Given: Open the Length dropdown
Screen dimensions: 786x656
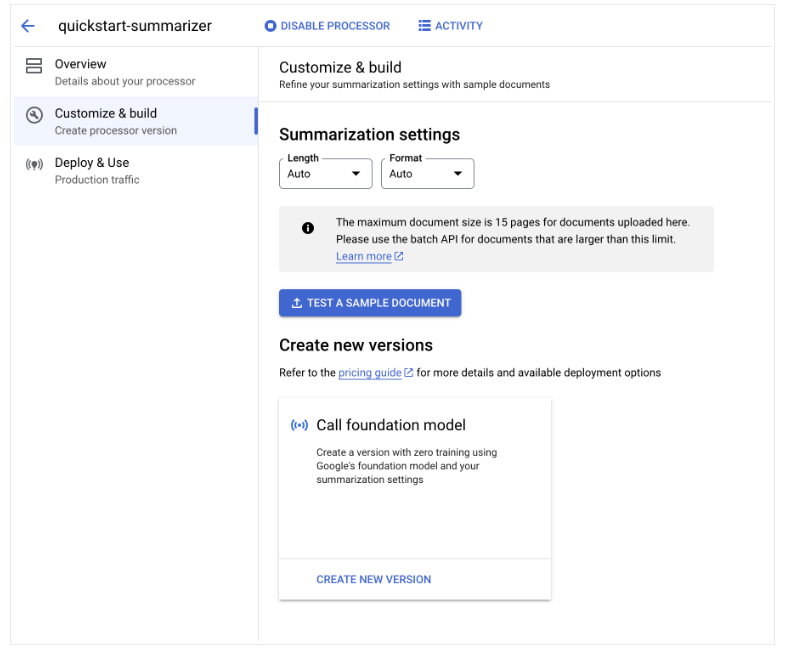Looking at the screenshot, I should click(325, 173).
